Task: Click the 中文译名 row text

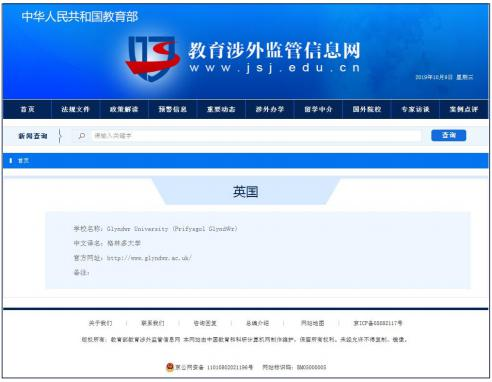Action: click(x=107, y=243)
